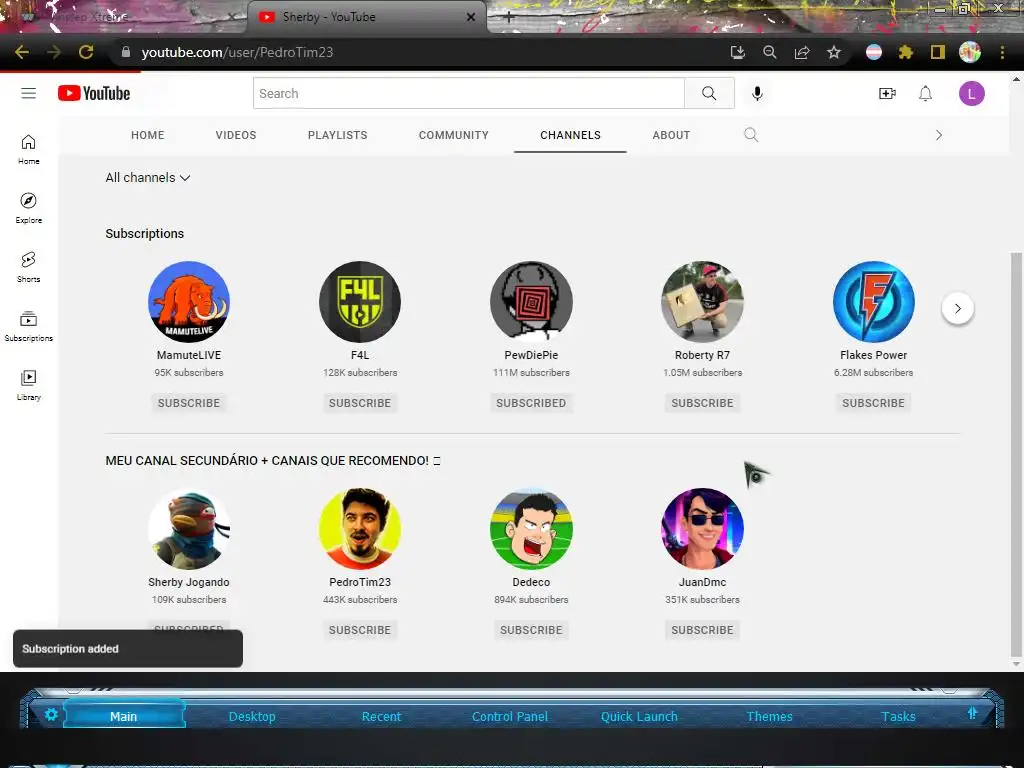
Task: Open the Create video icon
Action: coord(887,93)
